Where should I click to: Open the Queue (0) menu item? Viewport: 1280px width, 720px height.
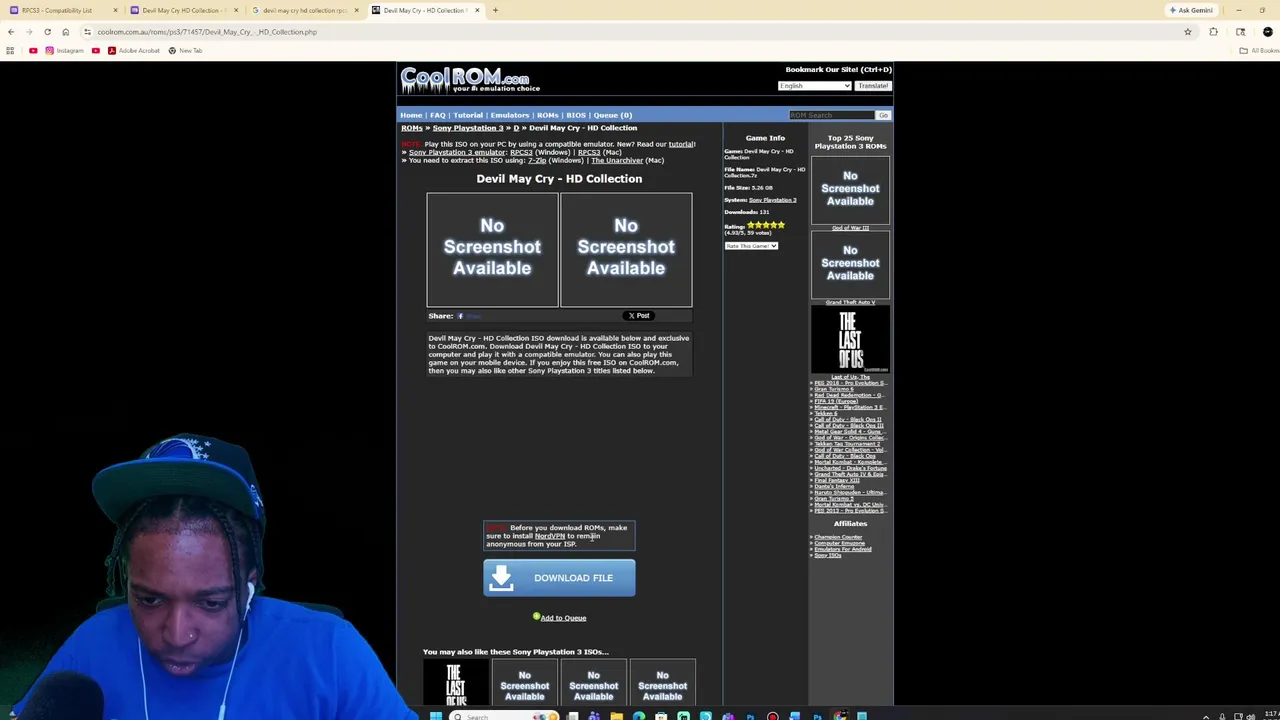pos(613,115)
